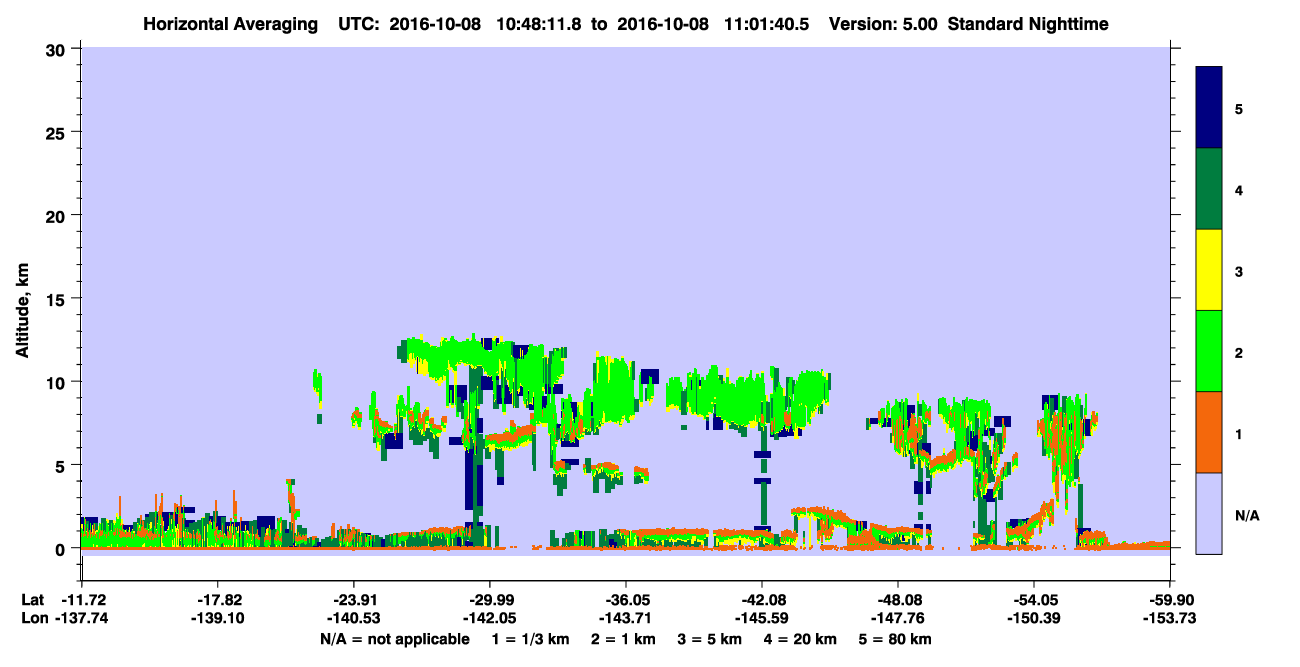Click the longitude label -153.73

point(1171,619)
